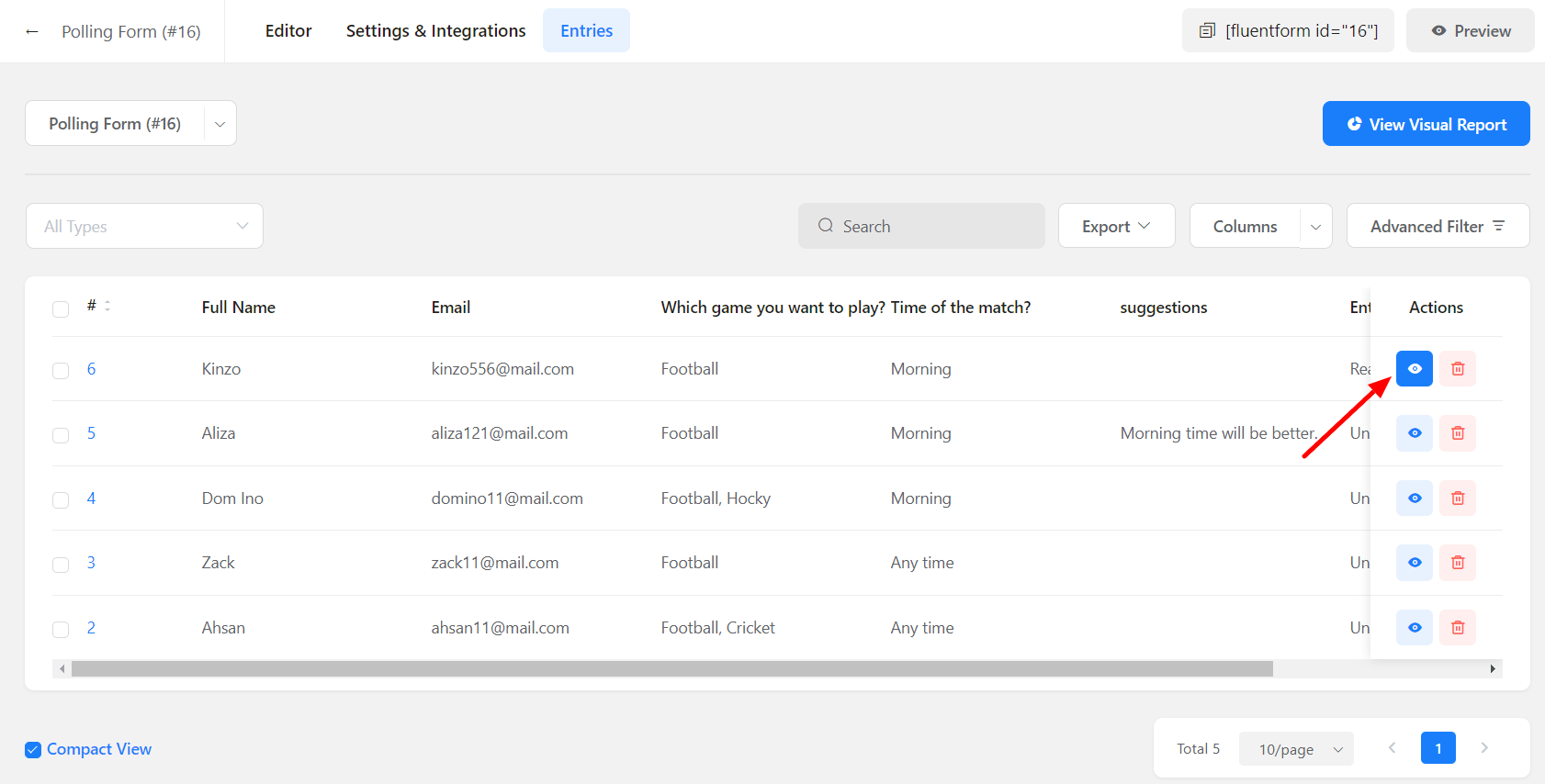Open the Settings & Integrations tab

pyautogui.click(x=435, y=31)
